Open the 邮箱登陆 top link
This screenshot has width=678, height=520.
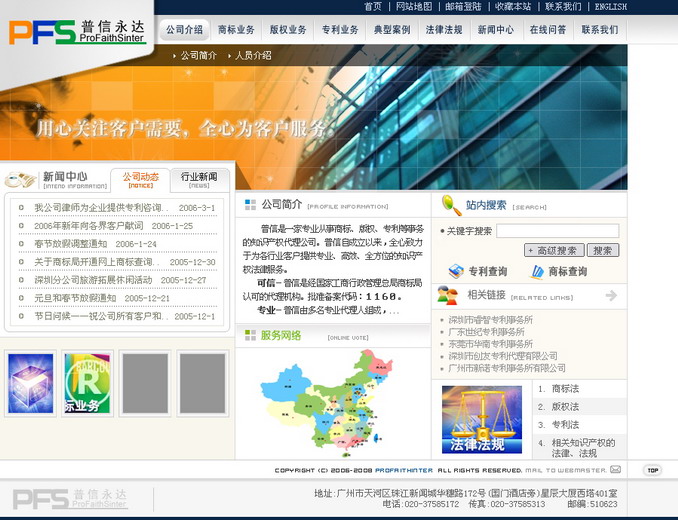click(463, 6)
